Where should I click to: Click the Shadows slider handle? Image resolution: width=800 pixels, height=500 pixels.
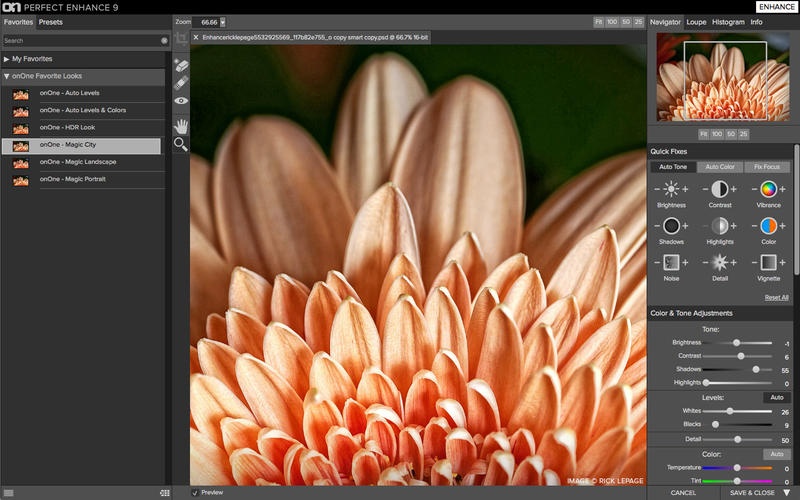pos(756,369)
